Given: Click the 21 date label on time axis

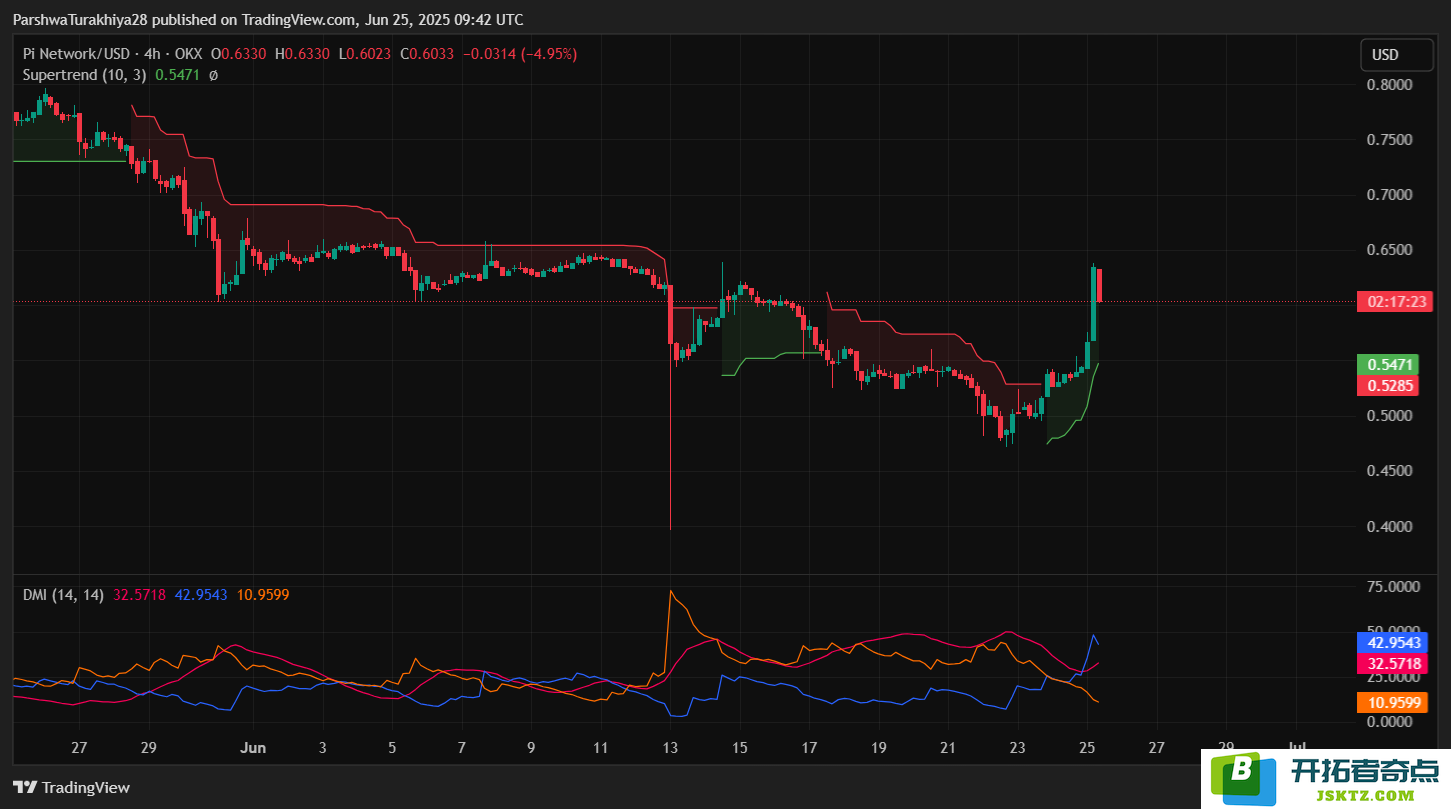Looking at the screenshot, I should (x=948, y=748).
